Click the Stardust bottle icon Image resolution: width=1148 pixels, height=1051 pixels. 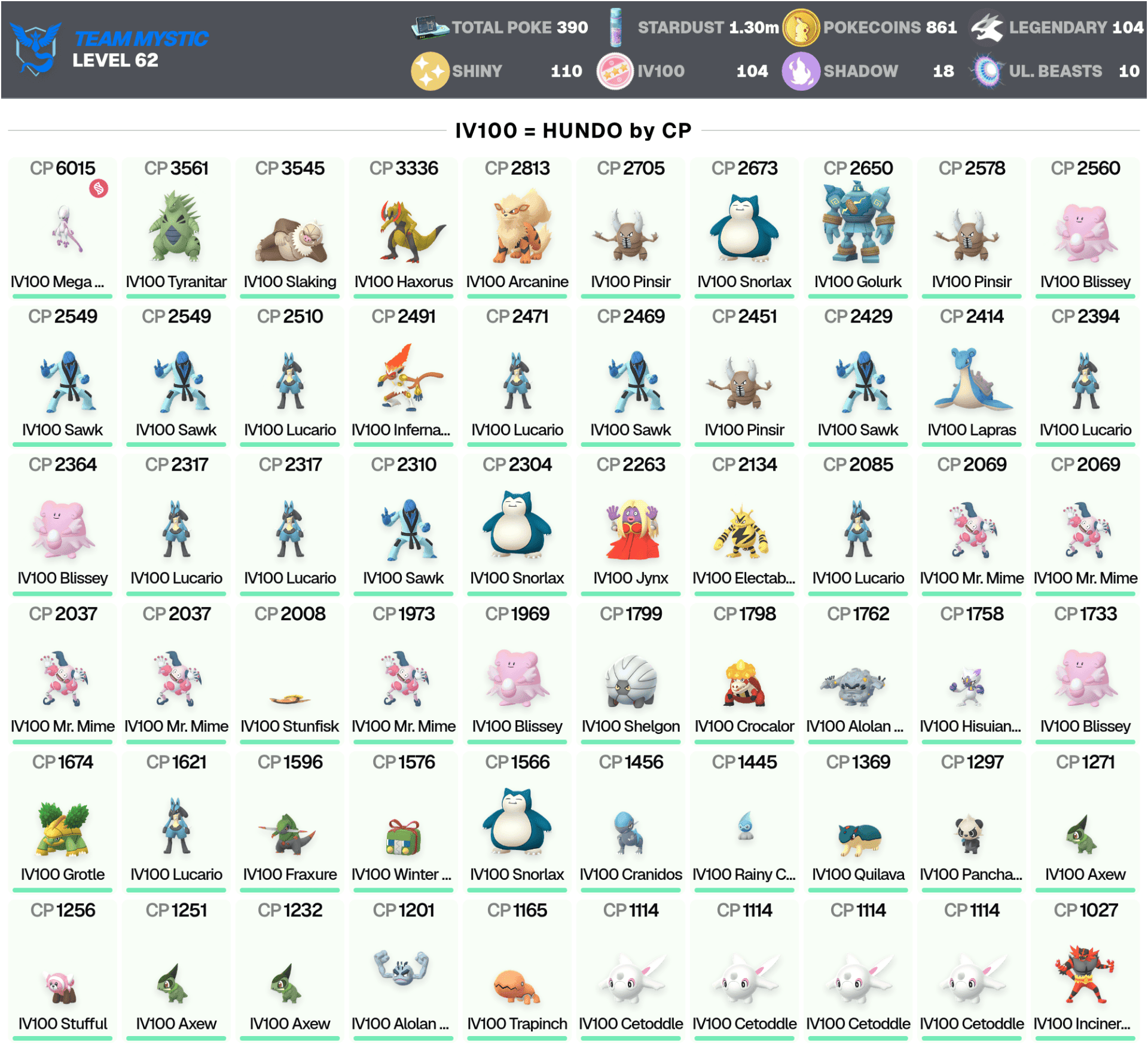[616, 28]
